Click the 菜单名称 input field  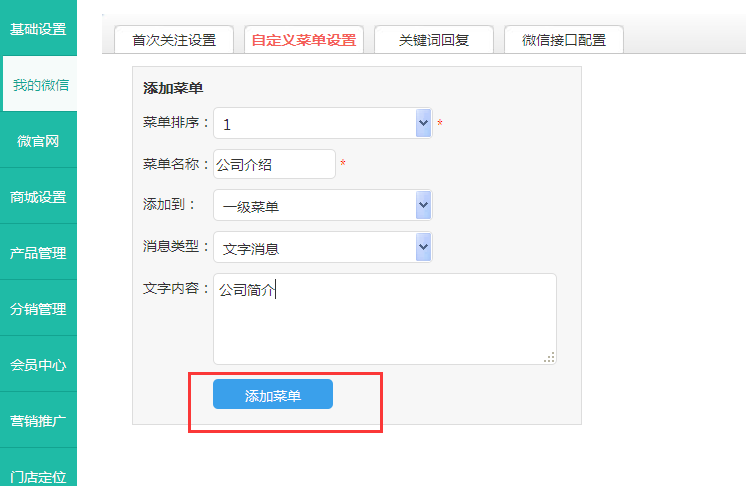point(274,164)
